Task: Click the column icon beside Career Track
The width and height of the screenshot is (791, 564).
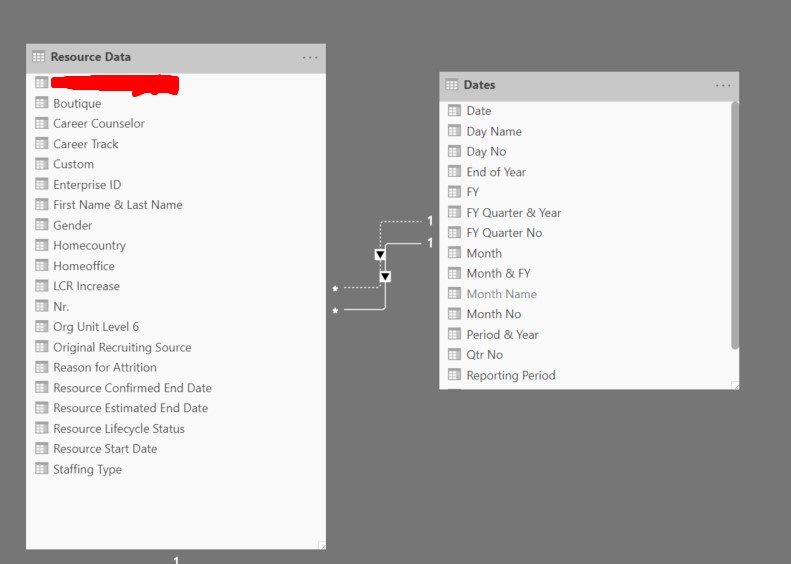Action: click(x=42, y=143)
